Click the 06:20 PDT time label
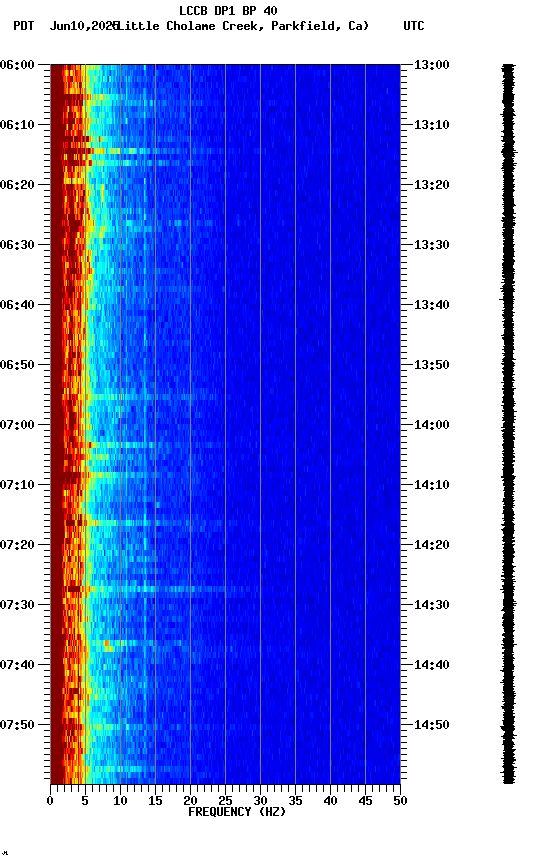552x864 pixels. (x=17, y=185)
